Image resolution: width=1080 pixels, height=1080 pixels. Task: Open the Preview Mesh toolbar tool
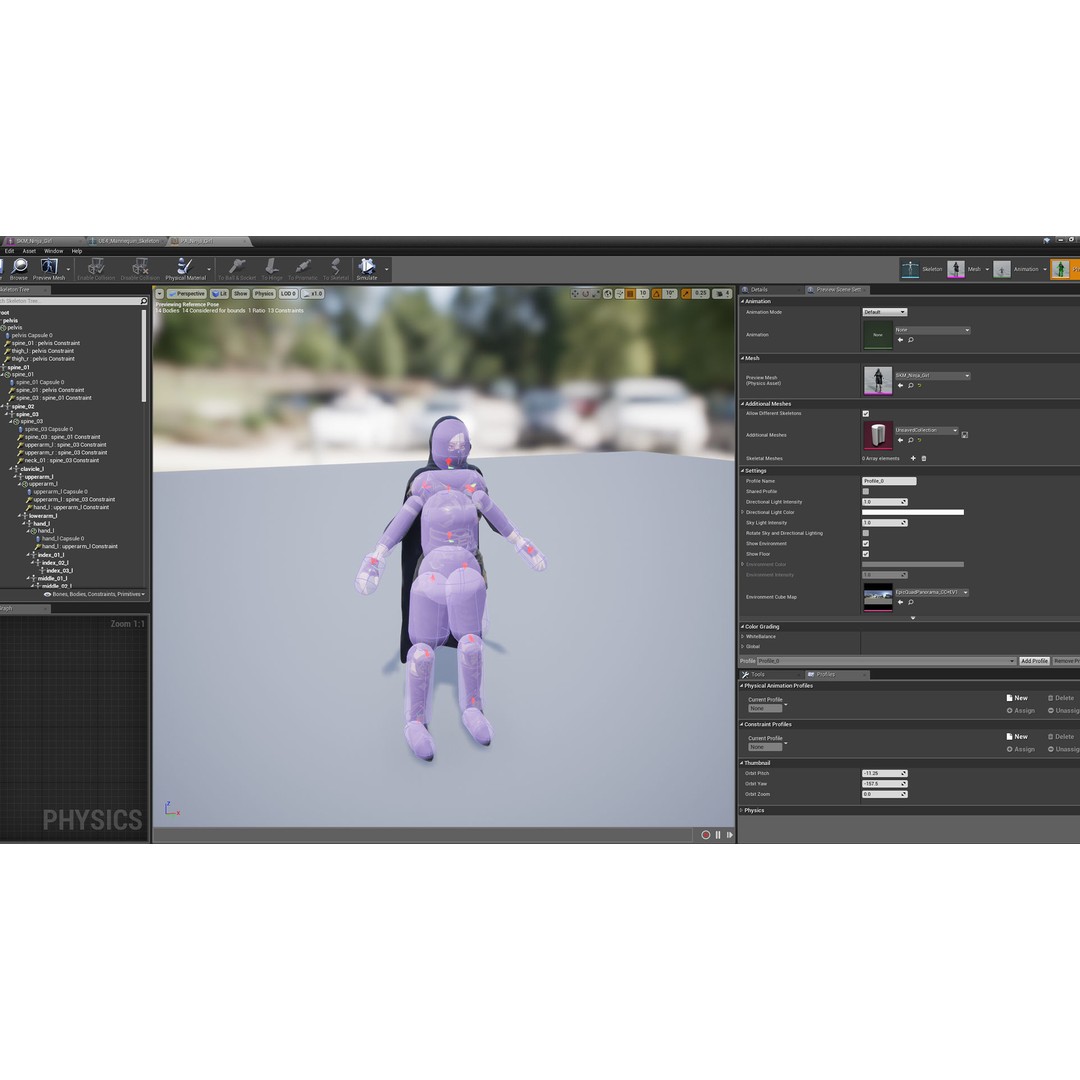click(49, 269)
